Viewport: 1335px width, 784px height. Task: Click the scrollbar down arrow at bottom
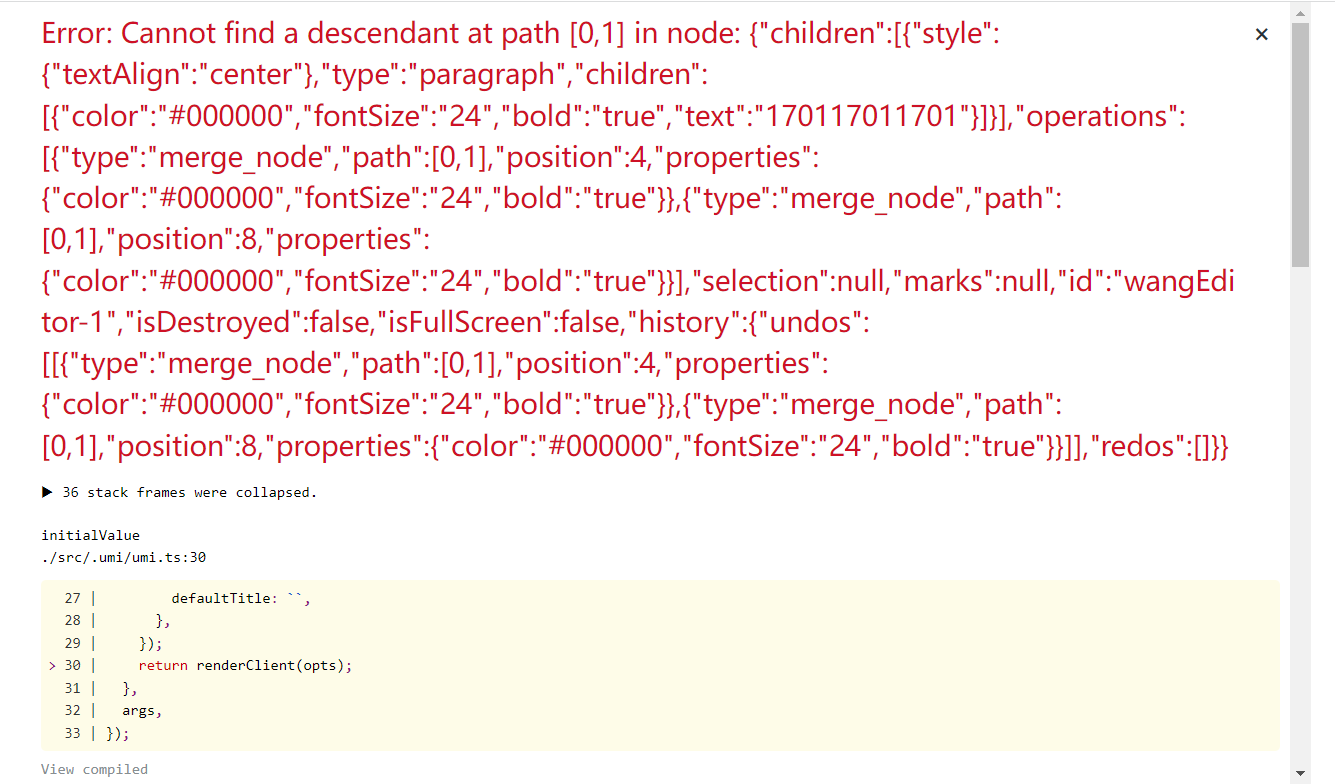pyautogui.click(x=1303, y=774)
